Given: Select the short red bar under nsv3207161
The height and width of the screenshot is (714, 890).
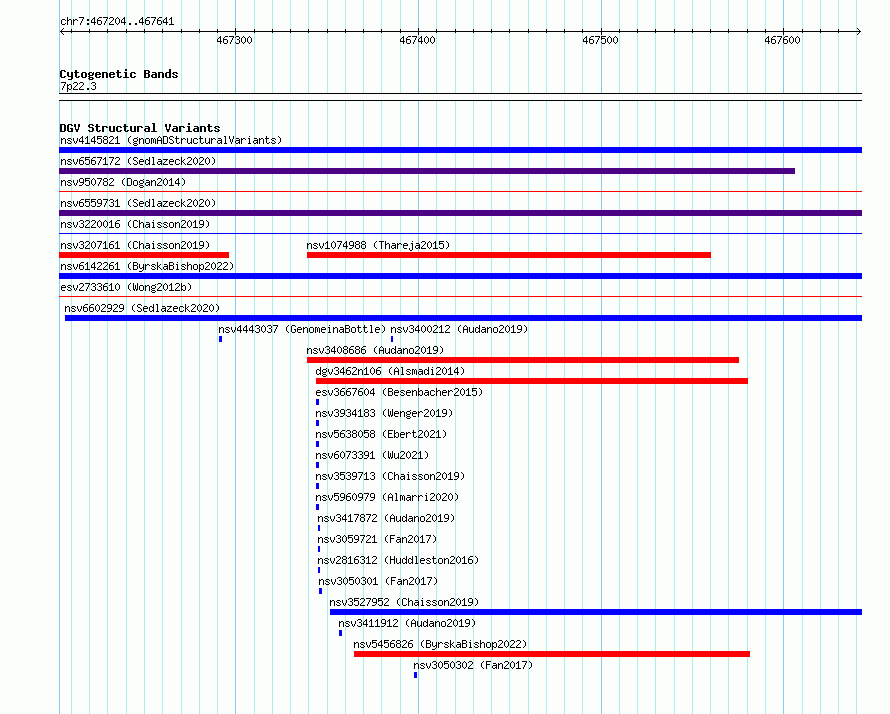Looking at the screenshot, I should 144,255.
